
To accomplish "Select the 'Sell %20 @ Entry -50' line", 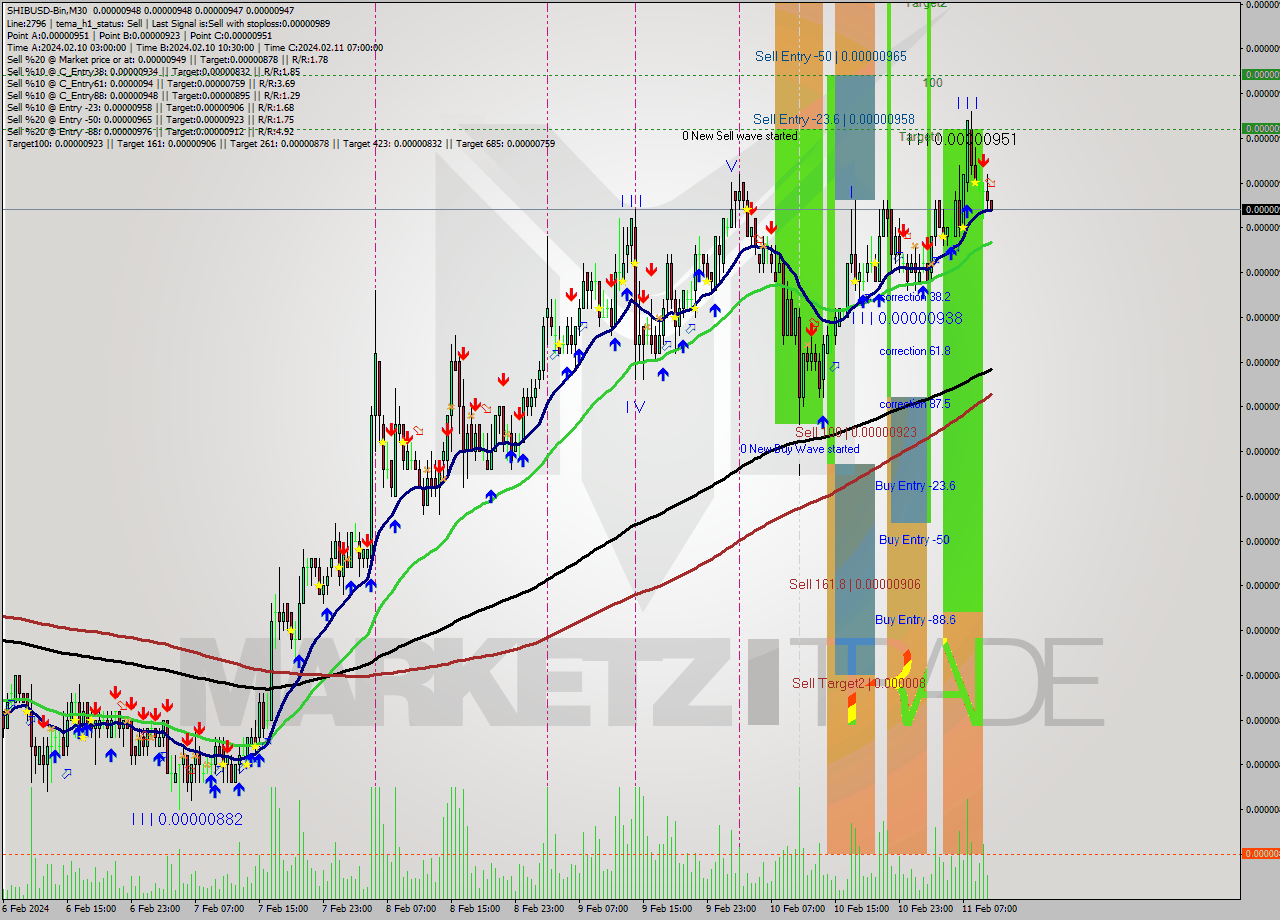I will pyautogui.click(x=150, y=120).
